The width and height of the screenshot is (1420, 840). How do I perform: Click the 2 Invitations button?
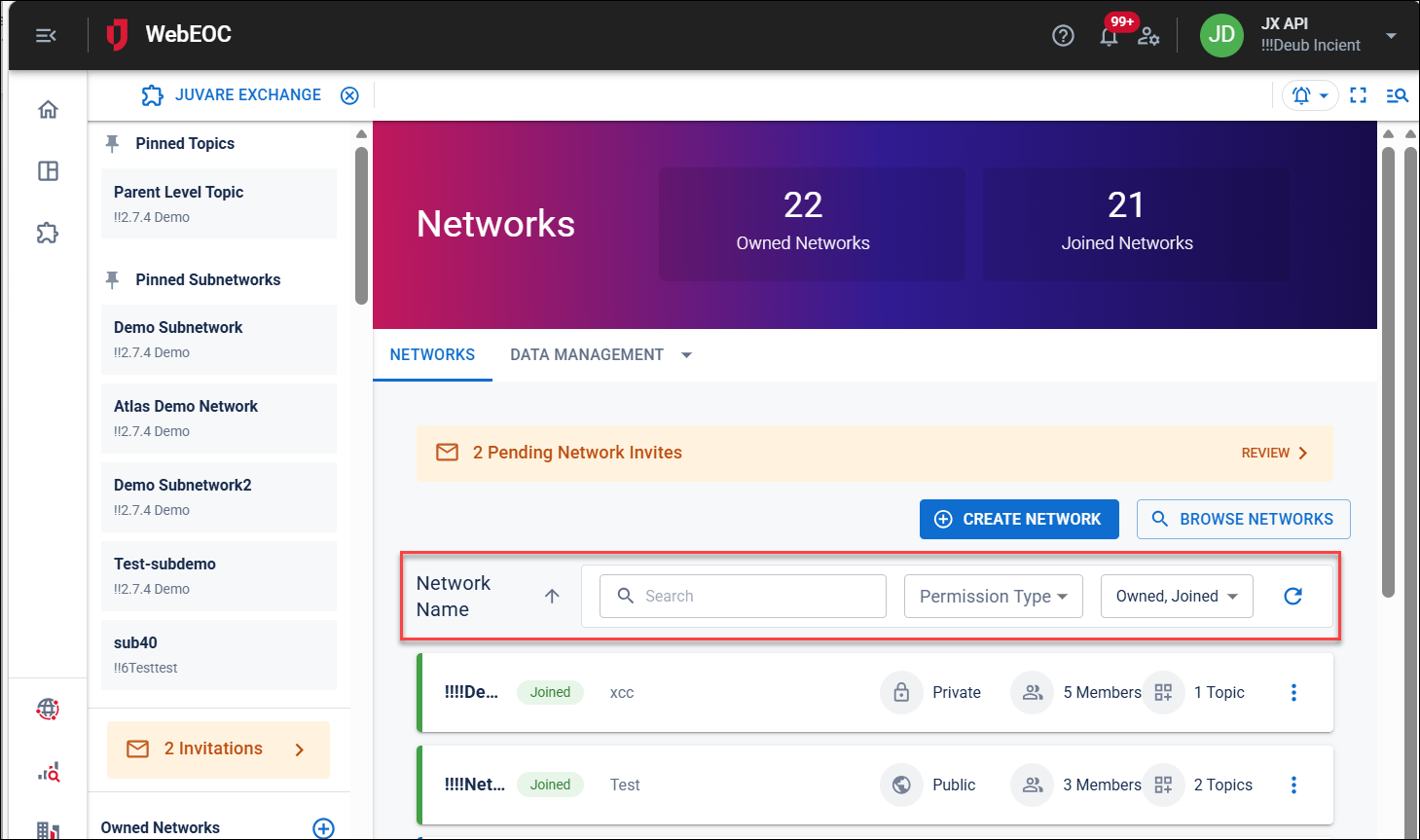click(218, 749)
